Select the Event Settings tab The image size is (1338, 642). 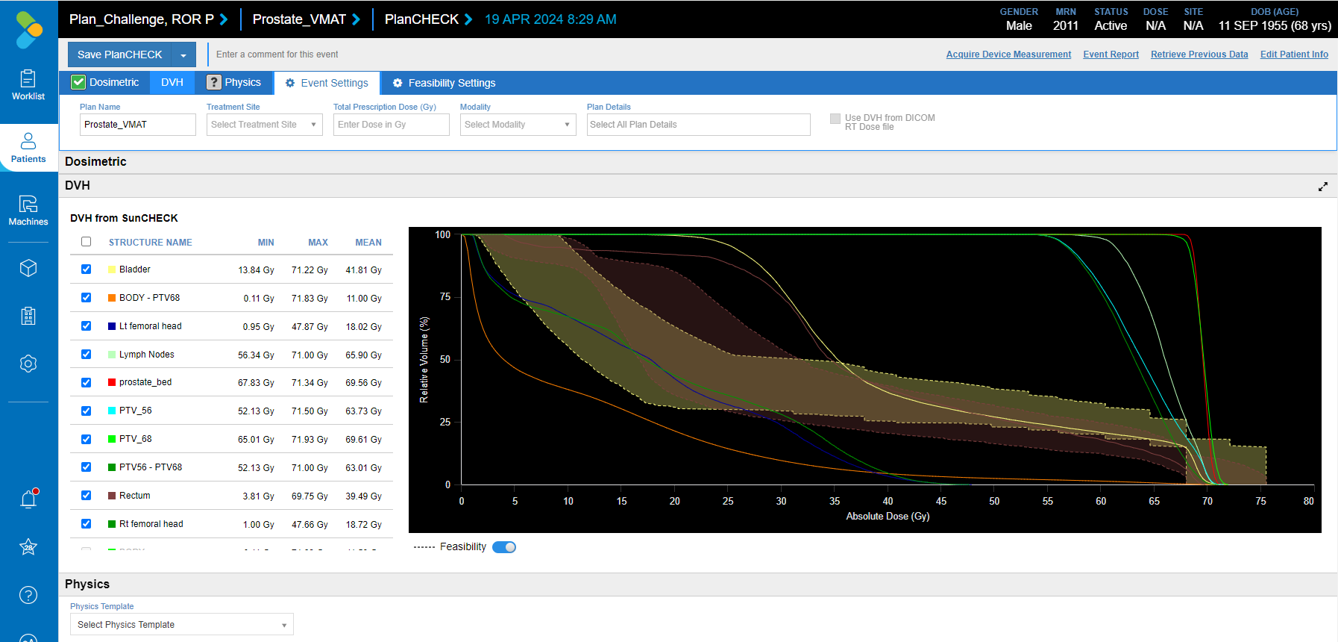[x=327, y=83]
